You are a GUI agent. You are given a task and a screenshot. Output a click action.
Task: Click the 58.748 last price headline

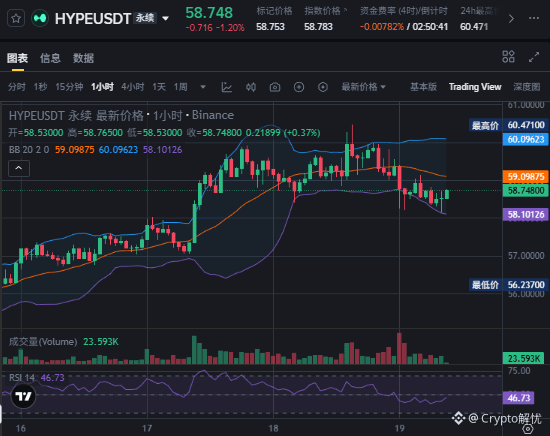(x=209, y=13)
